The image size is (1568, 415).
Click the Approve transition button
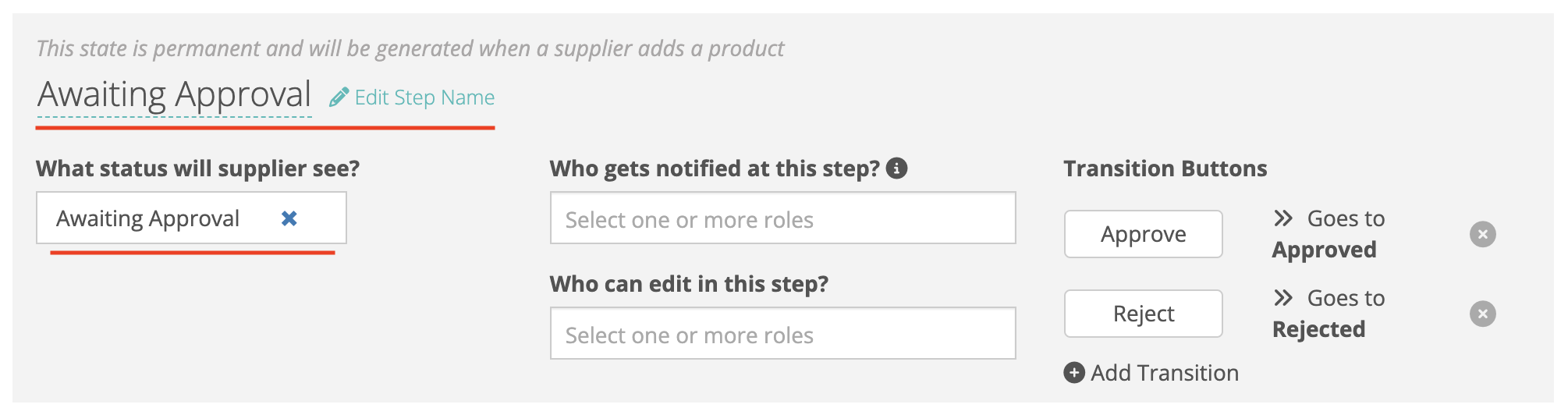pyautogui.click(x=1144, y=234)
